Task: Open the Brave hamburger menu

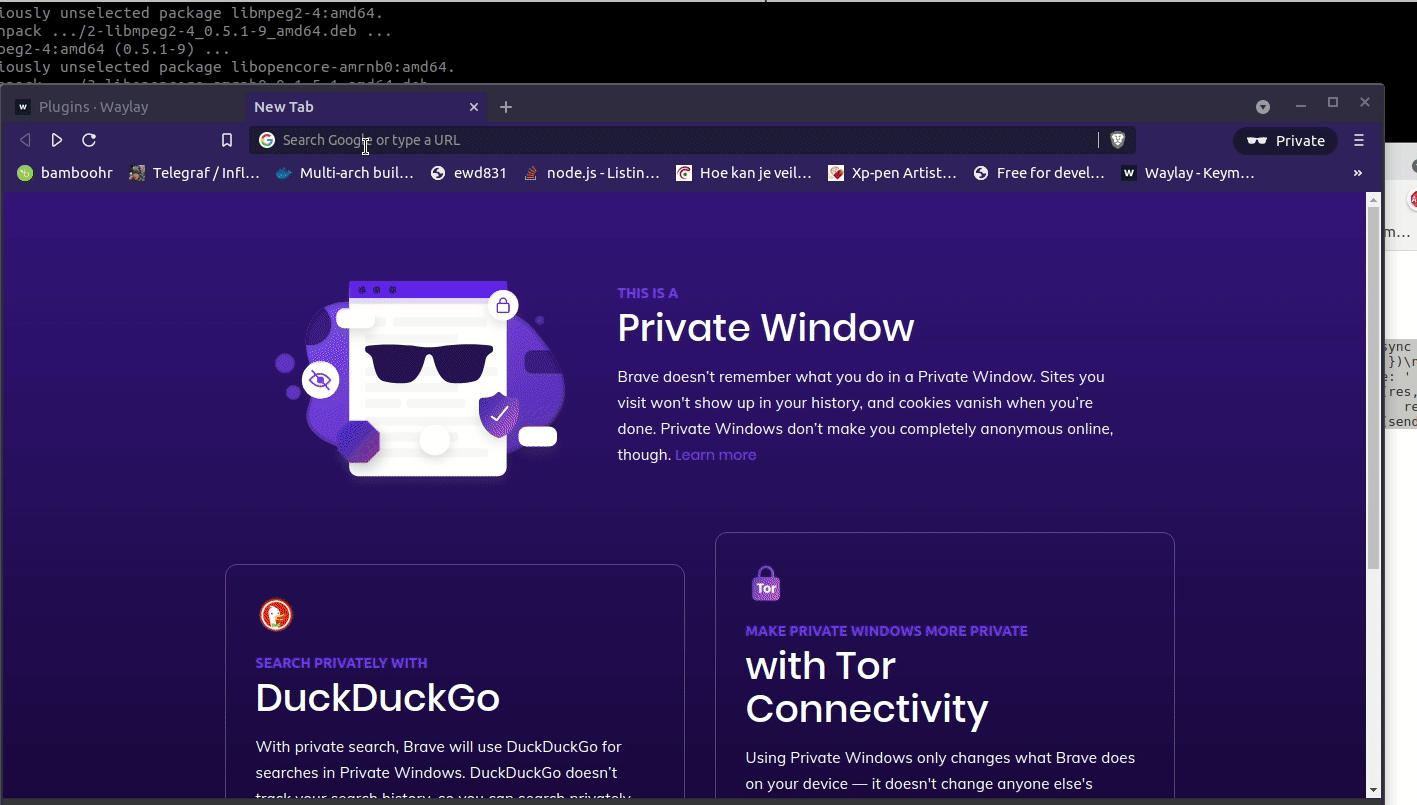Action: pos(1359,140)
